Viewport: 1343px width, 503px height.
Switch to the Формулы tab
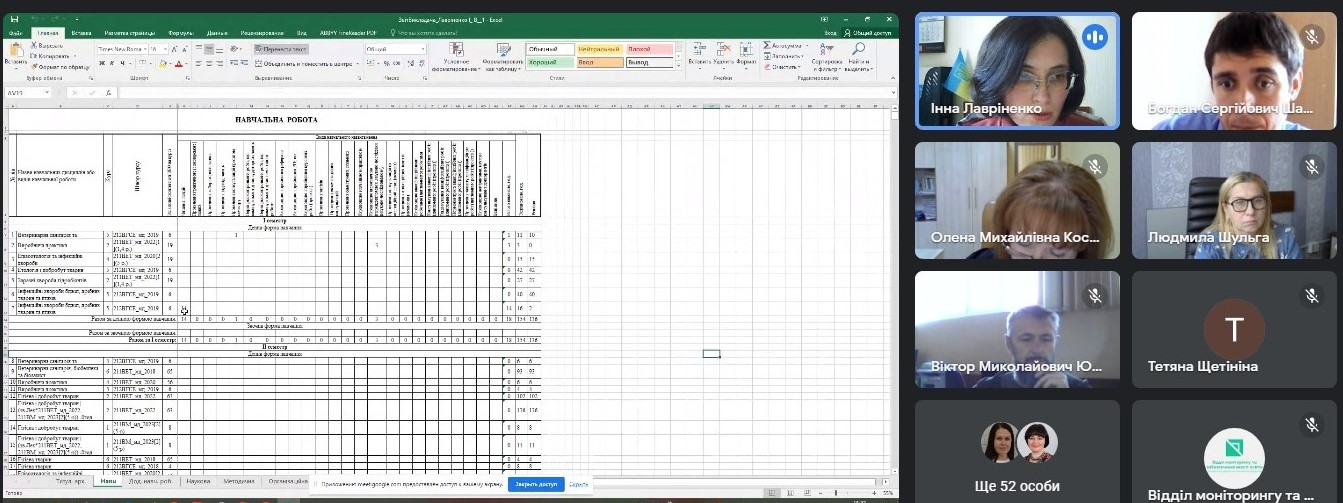(x=181, y=33)
